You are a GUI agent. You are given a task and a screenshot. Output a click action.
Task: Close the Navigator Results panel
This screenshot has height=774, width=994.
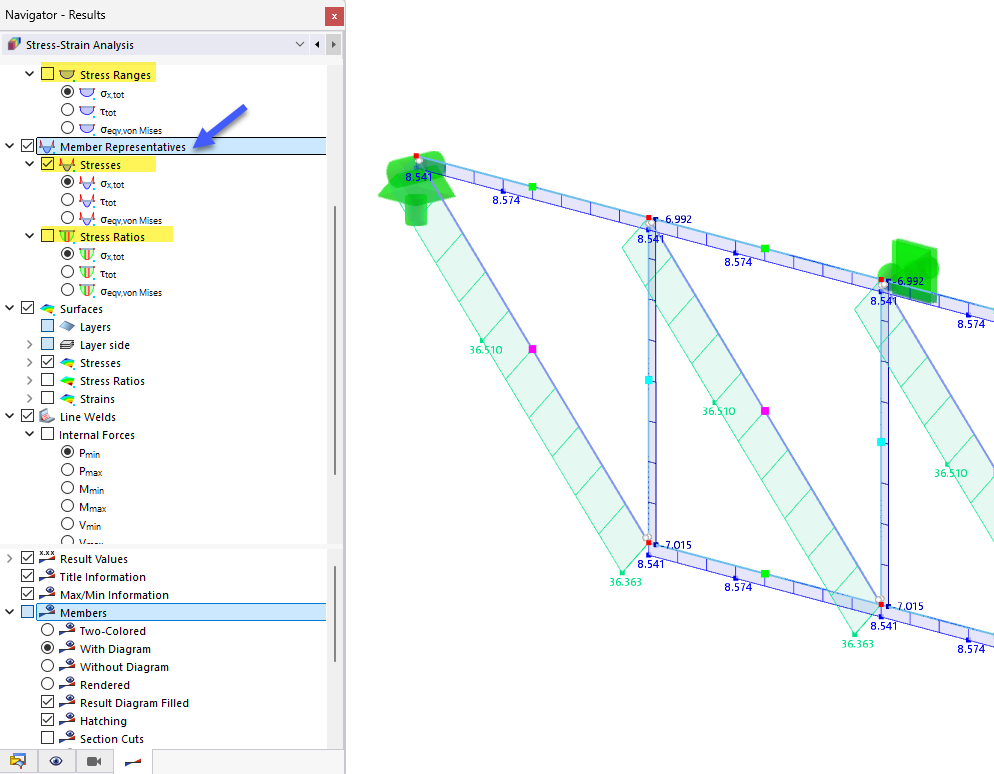pyautogui.click(x=334, y=16)
